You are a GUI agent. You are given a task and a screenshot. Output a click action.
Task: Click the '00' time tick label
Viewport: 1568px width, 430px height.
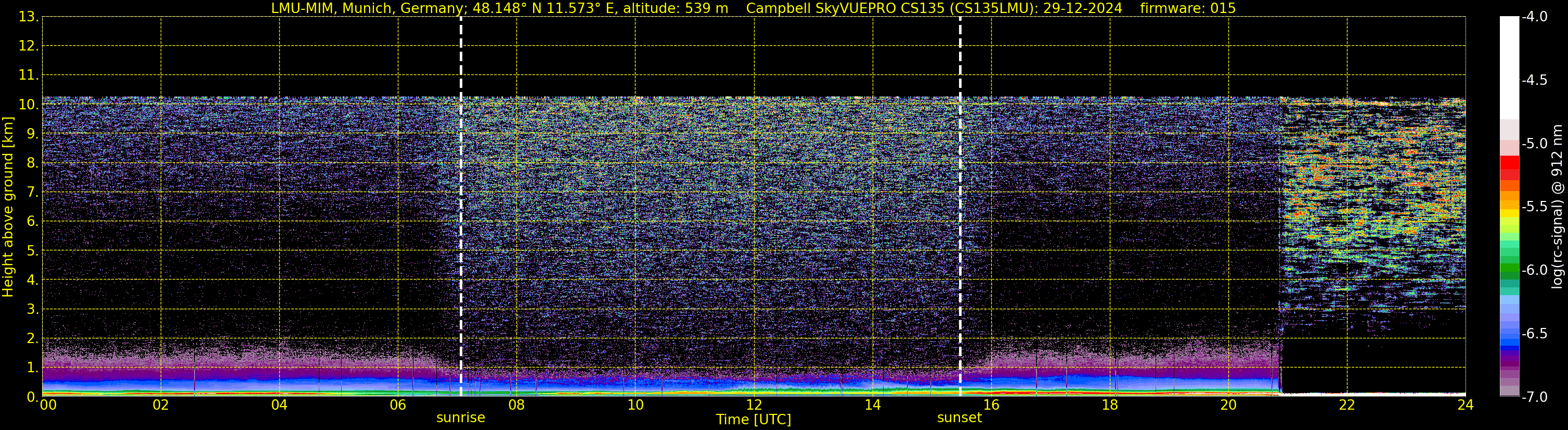48,405
